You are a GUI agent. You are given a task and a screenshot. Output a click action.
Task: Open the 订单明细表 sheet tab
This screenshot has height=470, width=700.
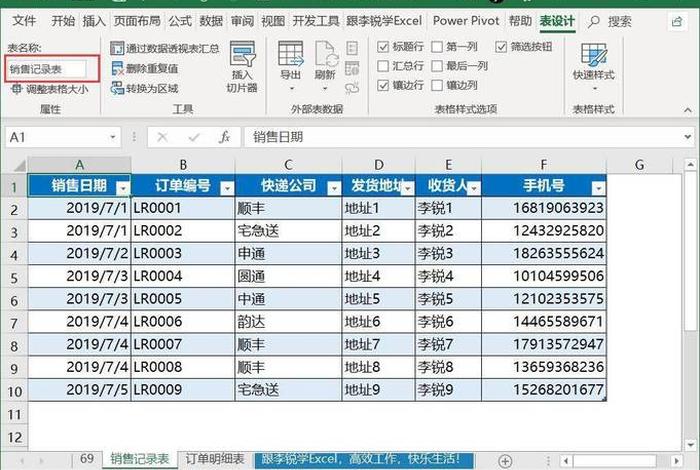pos(215,459)
